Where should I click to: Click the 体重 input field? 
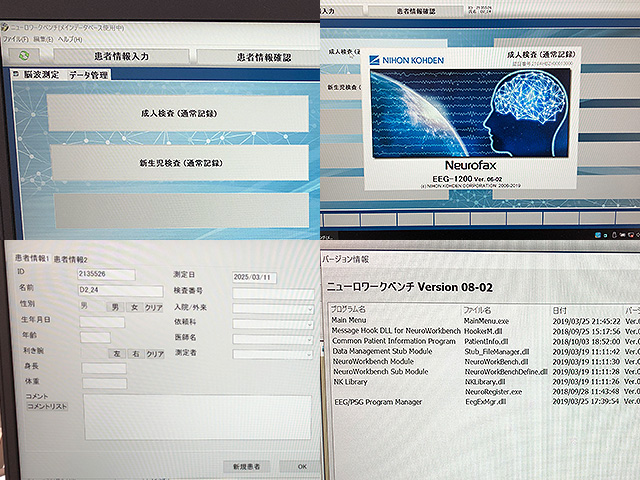(x=104, y=383)
